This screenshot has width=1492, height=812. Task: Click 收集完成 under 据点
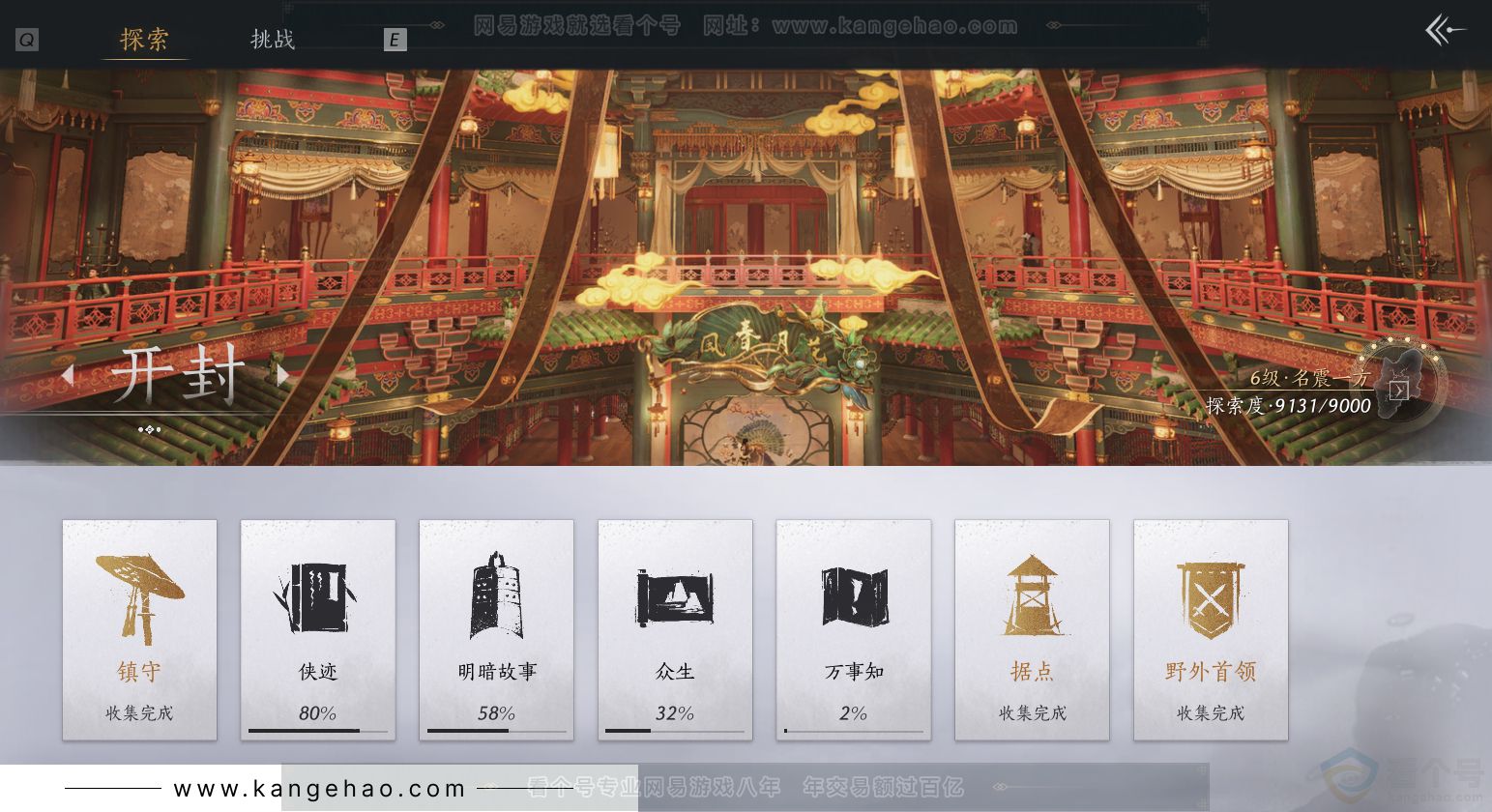pos(1033,713)
